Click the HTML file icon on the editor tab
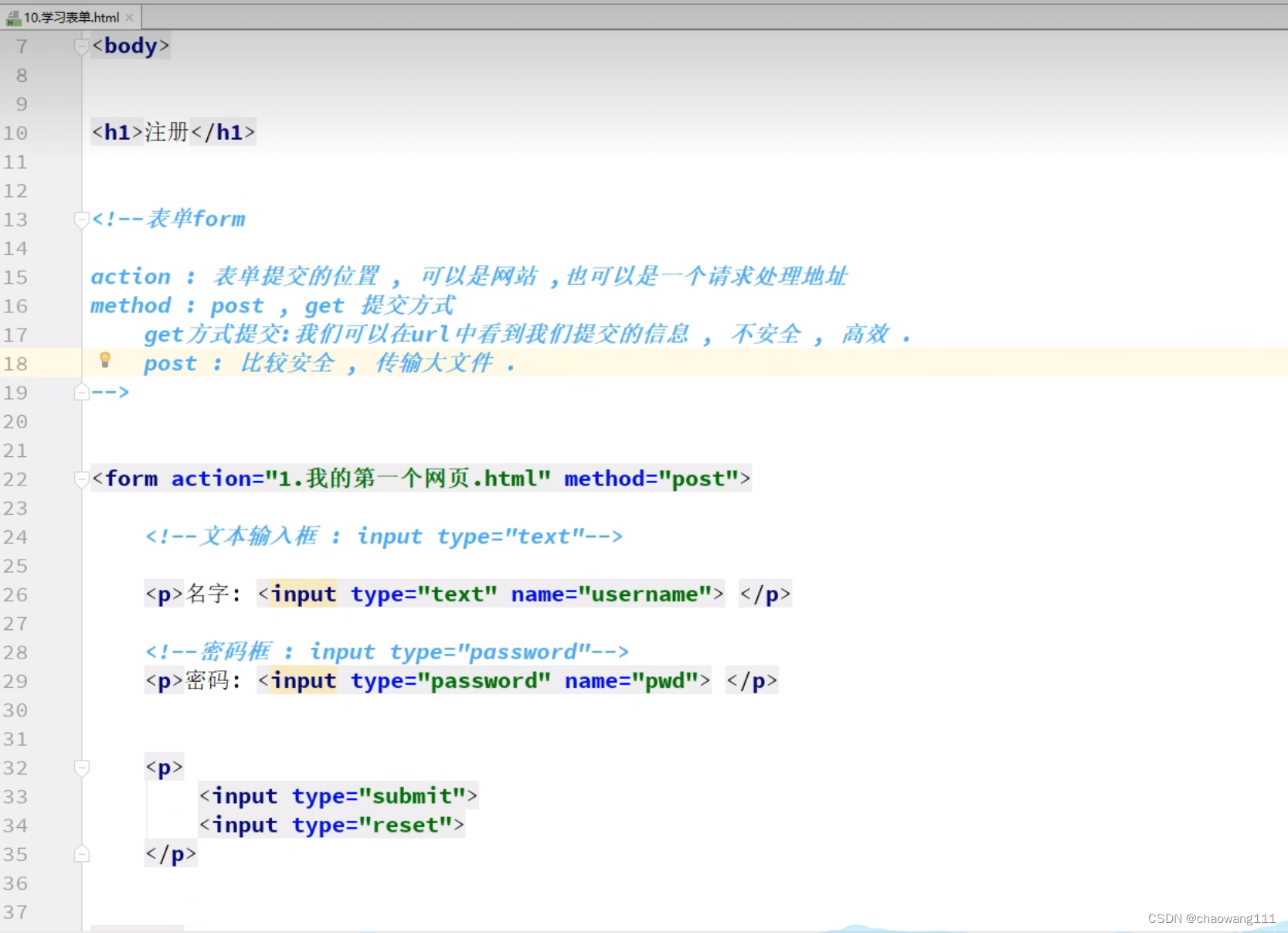Viewport: 1288px width, 933px height. point(13,17)
